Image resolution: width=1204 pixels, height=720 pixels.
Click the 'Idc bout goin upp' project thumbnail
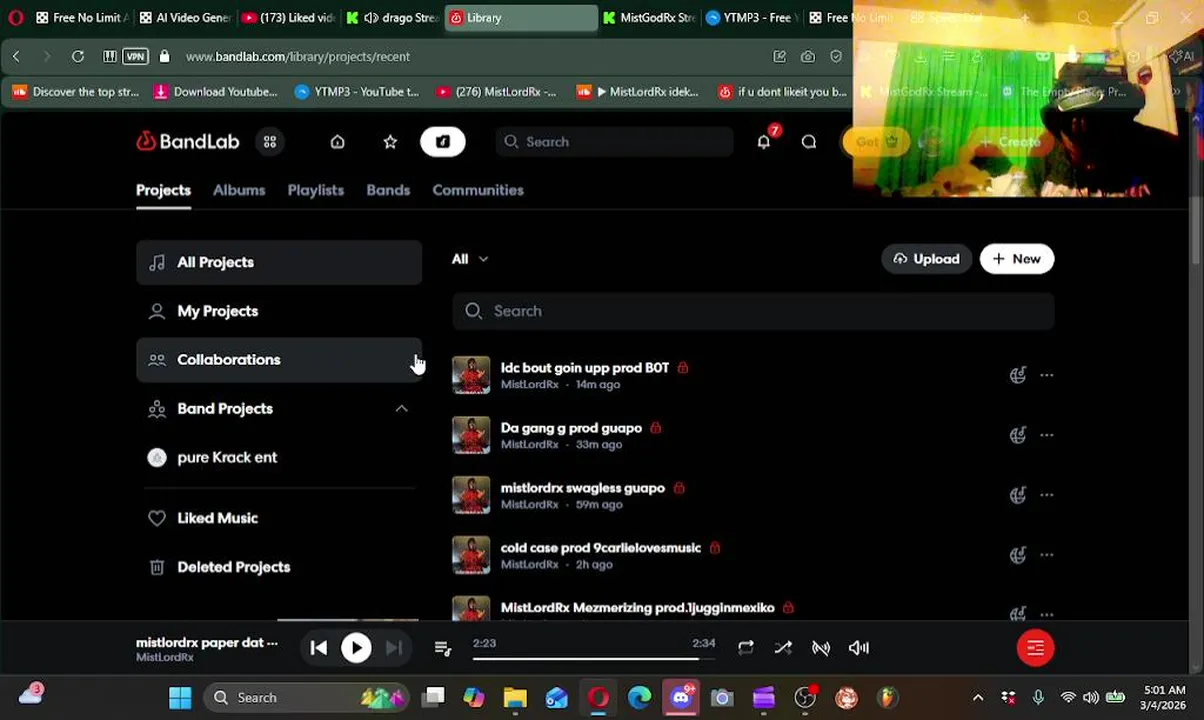pos(471,375)
